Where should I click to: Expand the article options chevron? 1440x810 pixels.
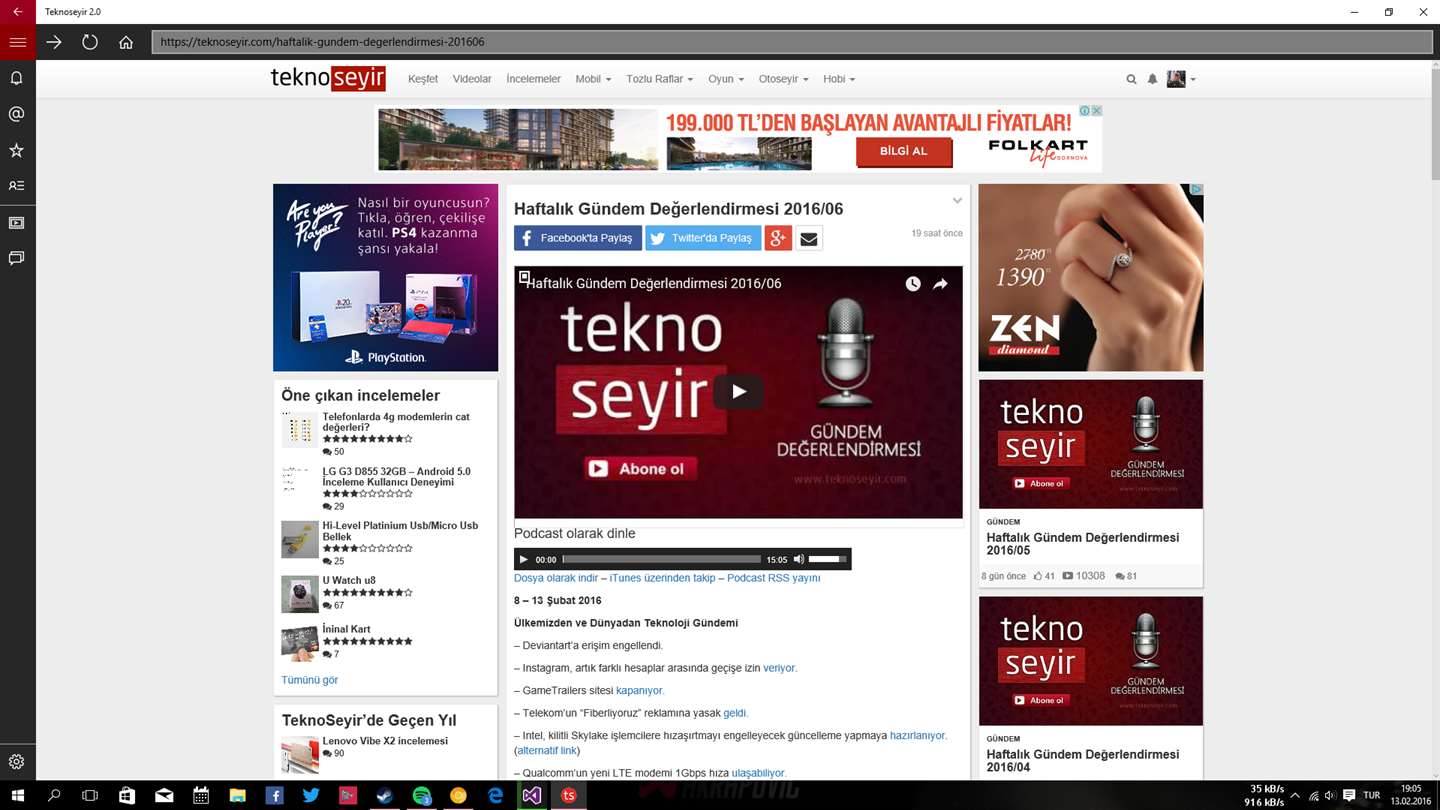point(957,201)
